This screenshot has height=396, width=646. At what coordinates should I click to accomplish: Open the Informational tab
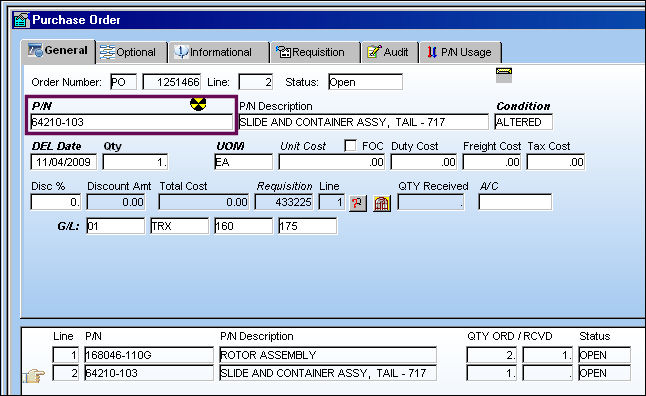click(218, 52)
